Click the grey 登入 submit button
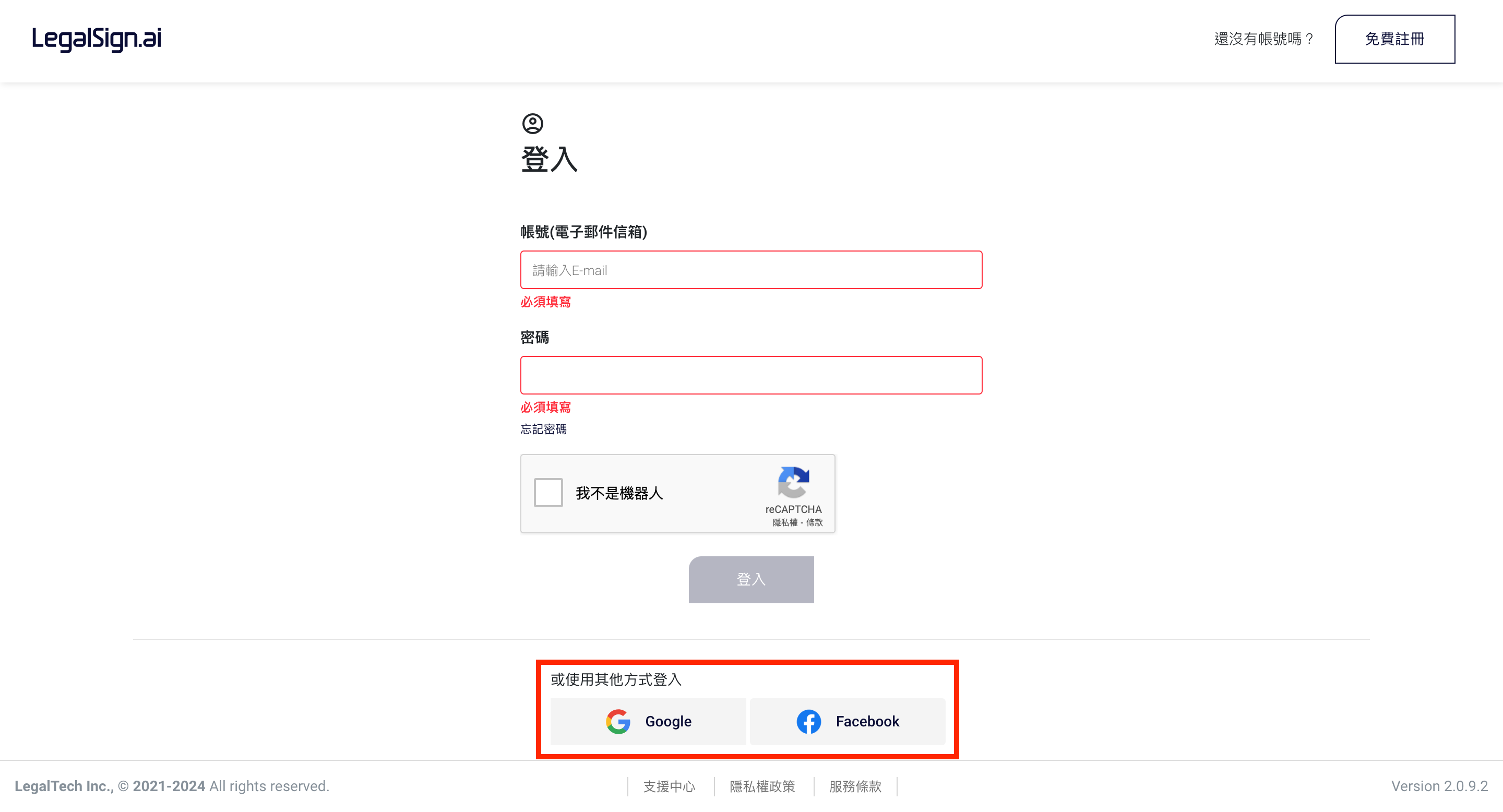This screenshot has height=812, width=1503. [x=751, y=579]
